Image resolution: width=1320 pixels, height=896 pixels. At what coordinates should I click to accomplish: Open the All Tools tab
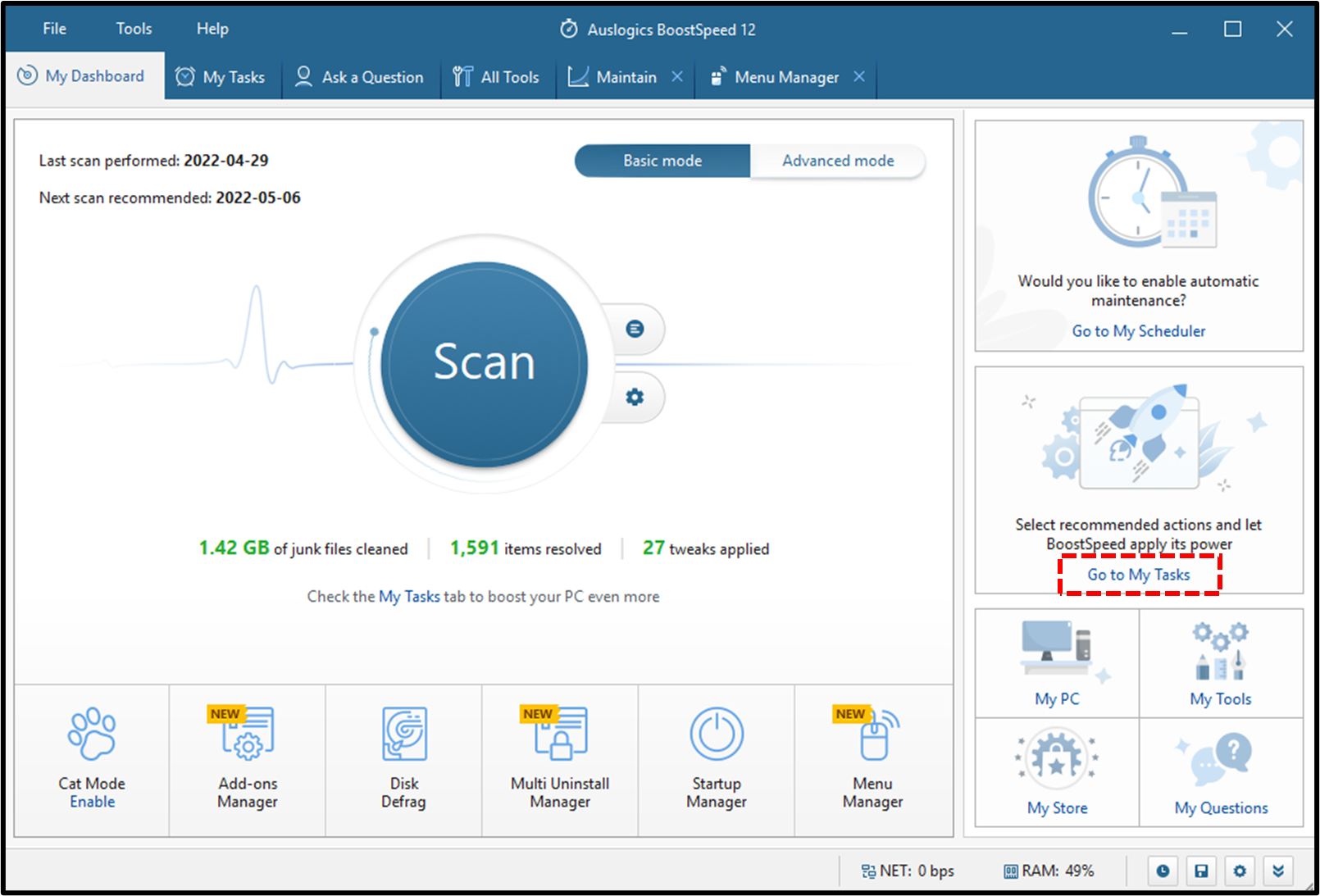coord(498,77)
